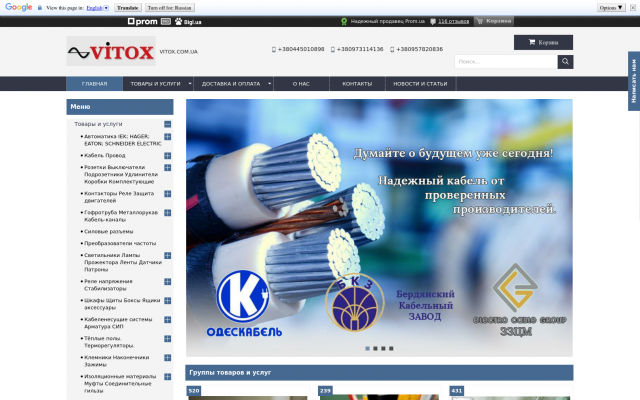This screenshot has height=400, width=640.
Task: Open the top bar Корзина cart
Action: 494,21
